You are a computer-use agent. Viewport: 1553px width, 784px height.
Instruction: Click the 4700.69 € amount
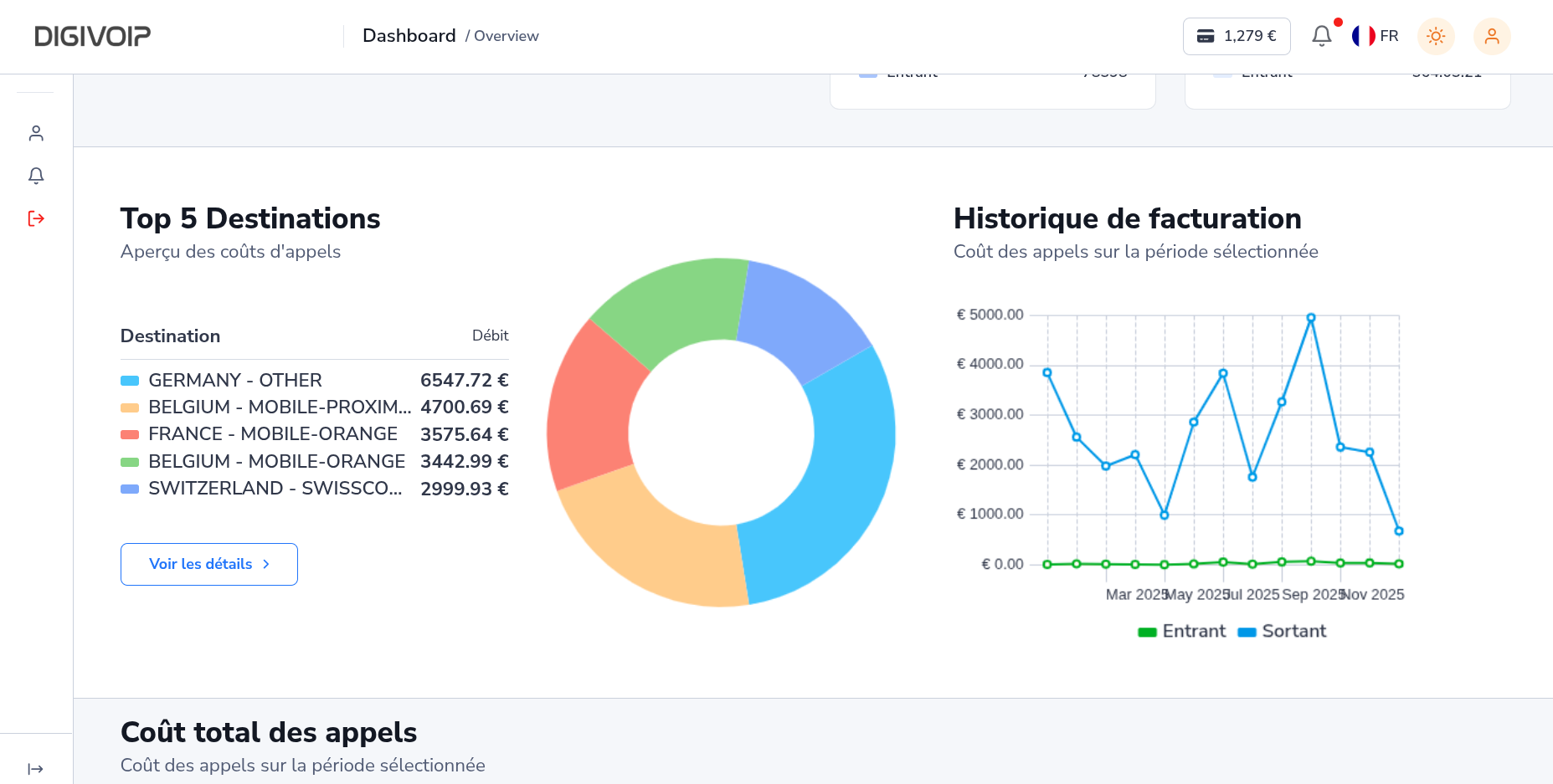tap(465, 407)
